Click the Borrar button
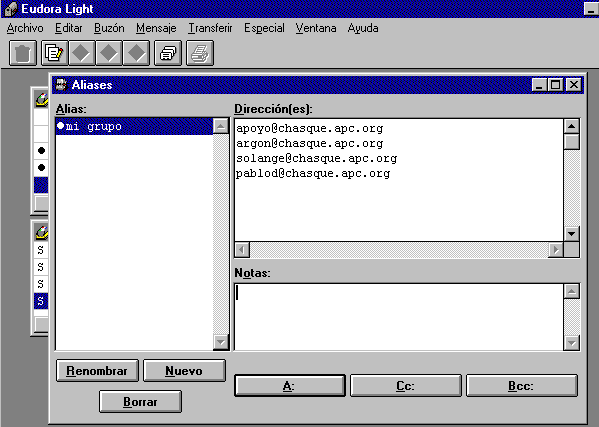This screenshot has width=599, height=427. (x=140, y=401)
